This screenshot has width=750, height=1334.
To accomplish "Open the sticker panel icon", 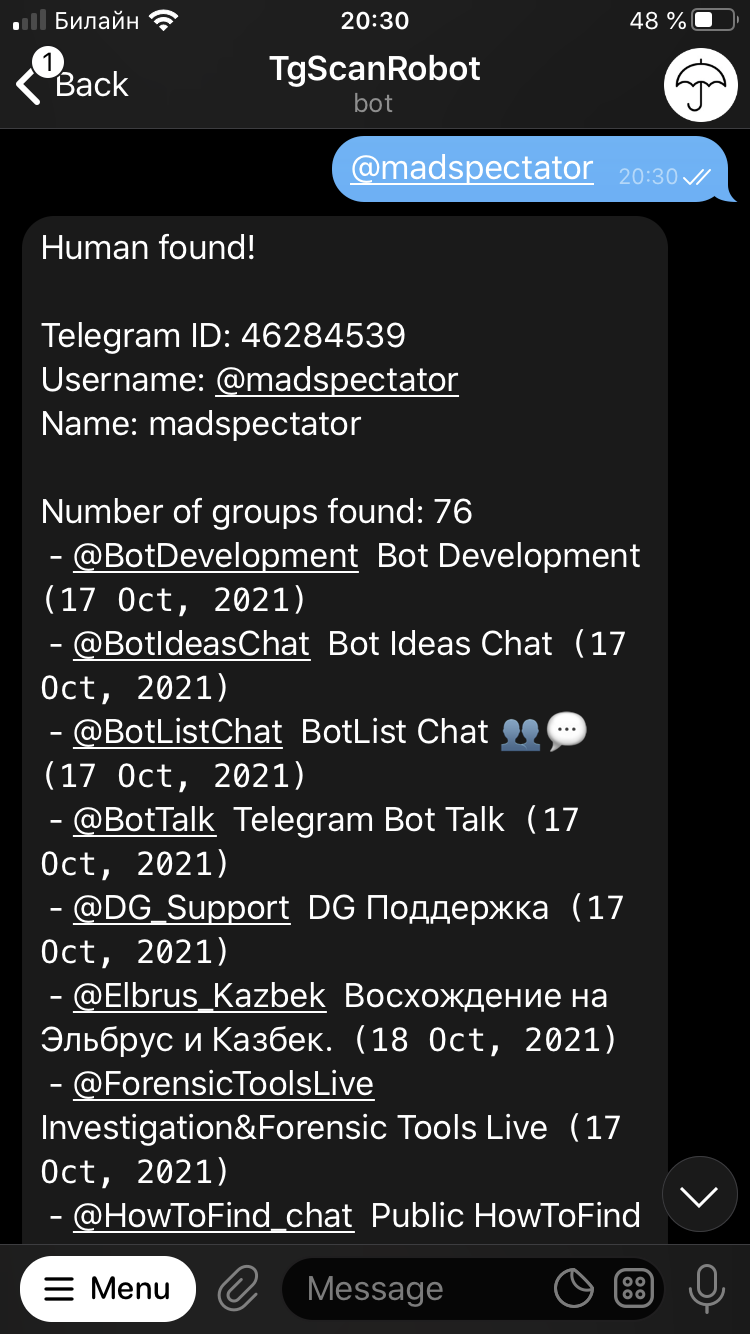I will click(x=574, y=1289).
